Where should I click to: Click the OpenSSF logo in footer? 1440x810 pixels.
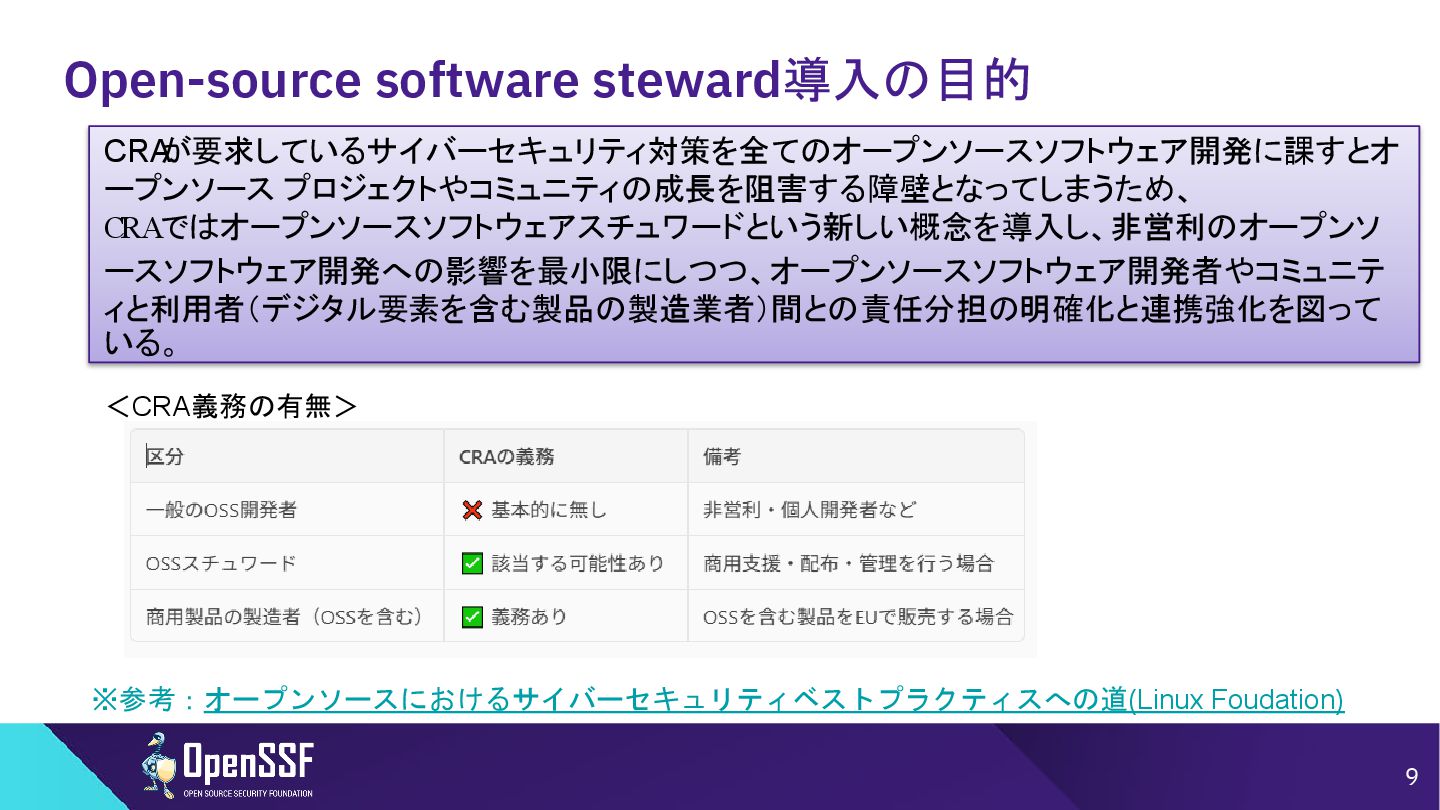click(227, 766)
